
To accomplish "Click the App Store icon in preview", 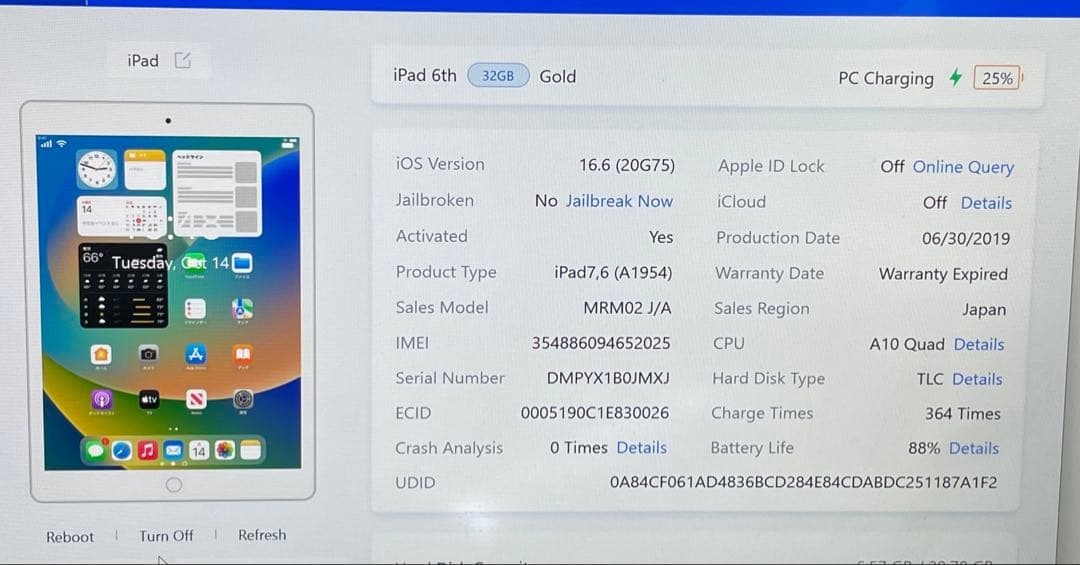I will coord(196,354).
